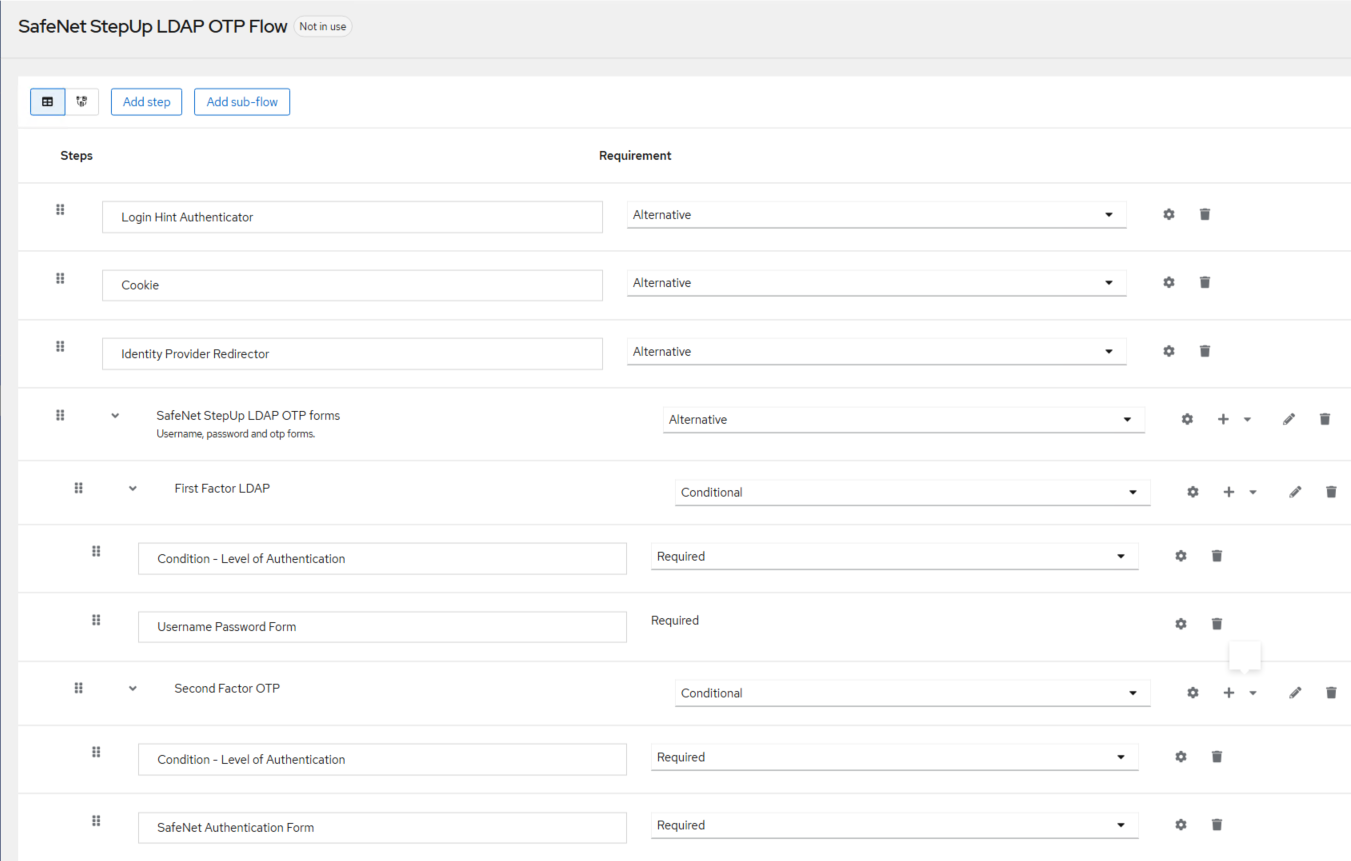Delete the Identity Provider Redirector step
Image resolution: width=1351 pixels, height=861 pixels.
(x=1204, y=351)
